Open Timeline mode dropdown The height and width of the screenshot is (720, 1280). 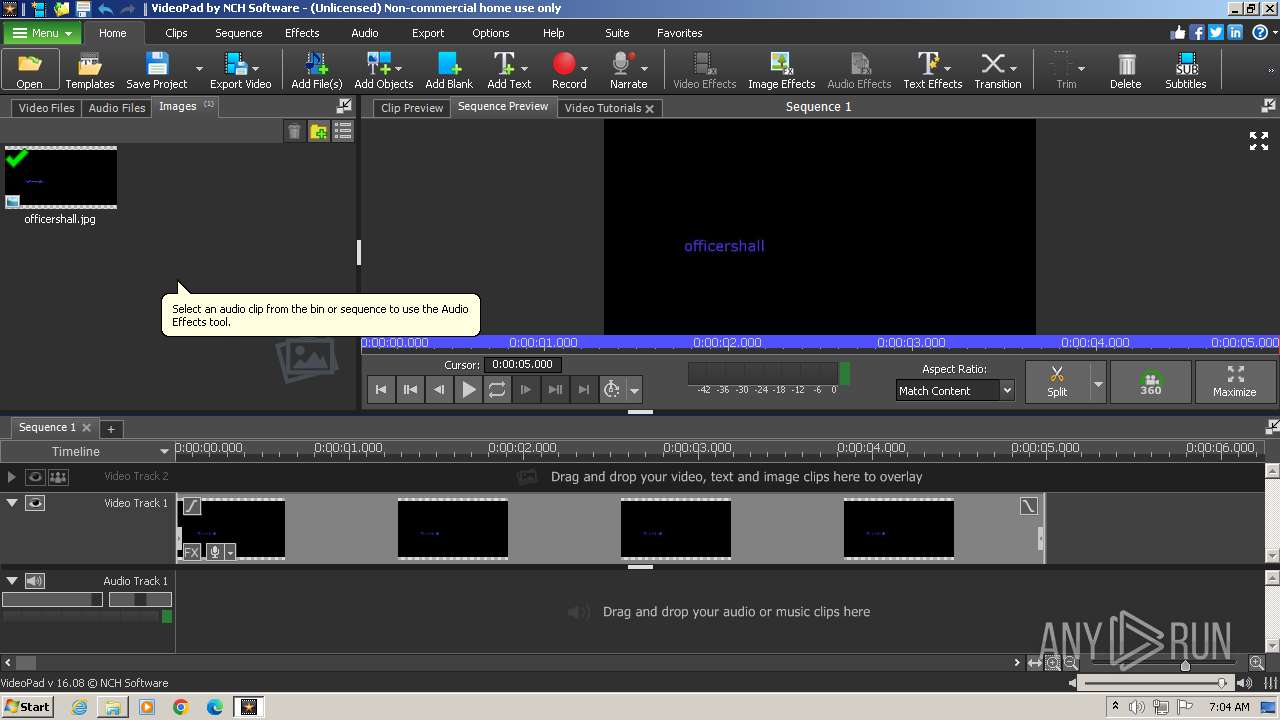click(90, 451)
